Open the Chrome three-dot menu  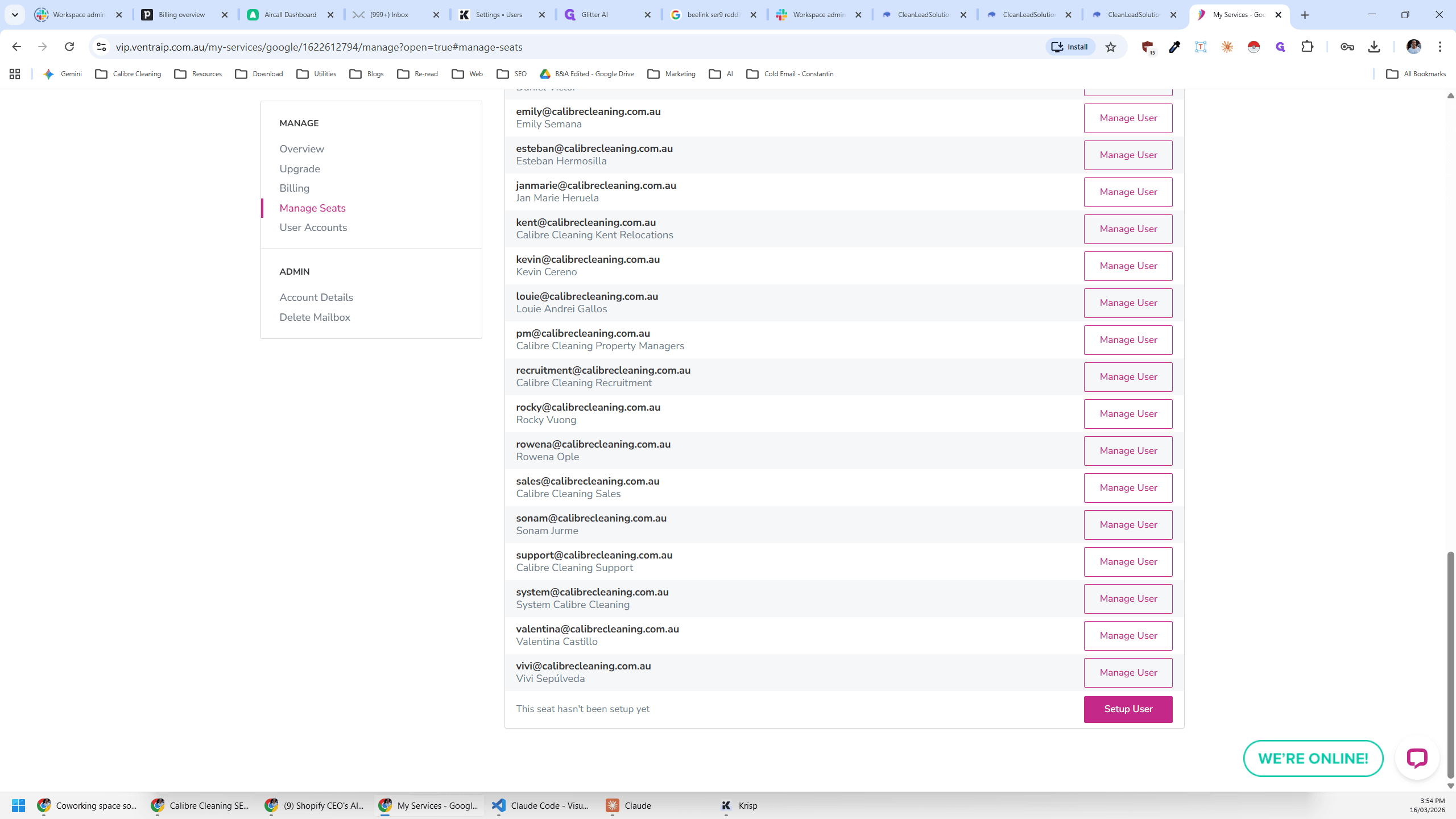(1440, 47)
